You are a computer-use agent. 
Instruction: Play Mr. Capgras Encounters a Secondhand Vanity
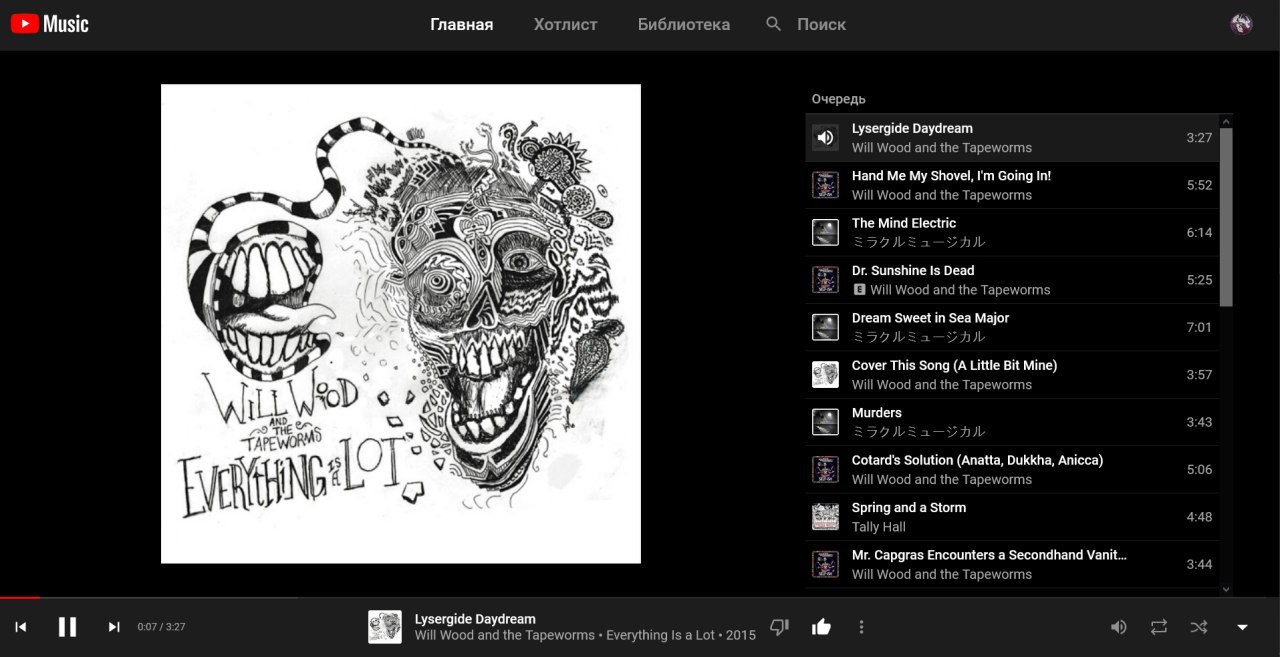pos(1012,564)
